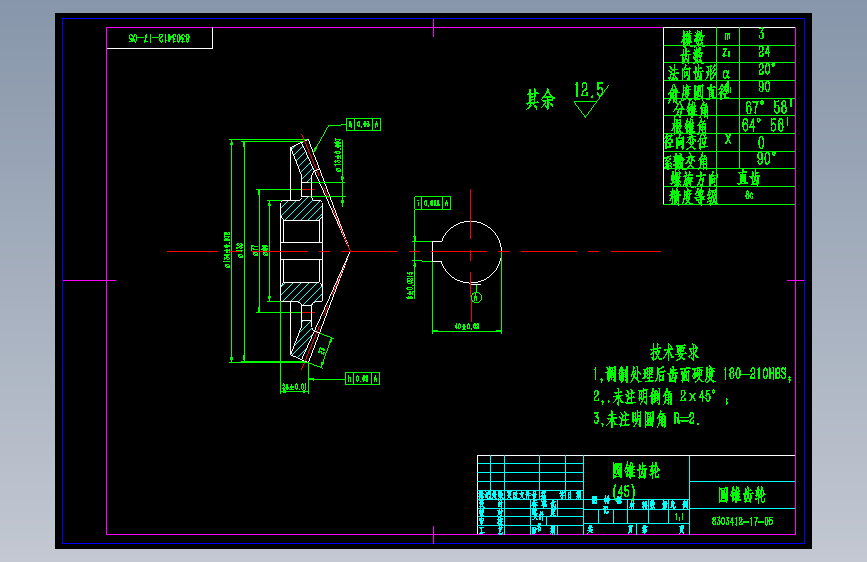
Task: Click the 技术要求 heading
Action: click(674, 352)
